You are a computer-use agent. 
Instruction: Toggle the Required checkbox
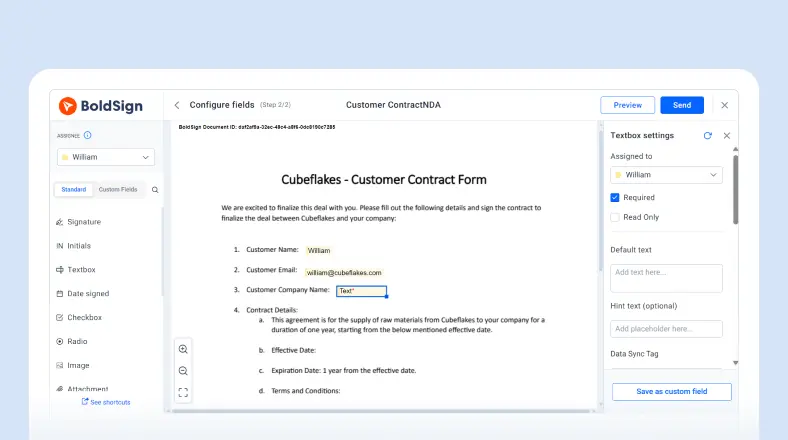pos(615,197)
